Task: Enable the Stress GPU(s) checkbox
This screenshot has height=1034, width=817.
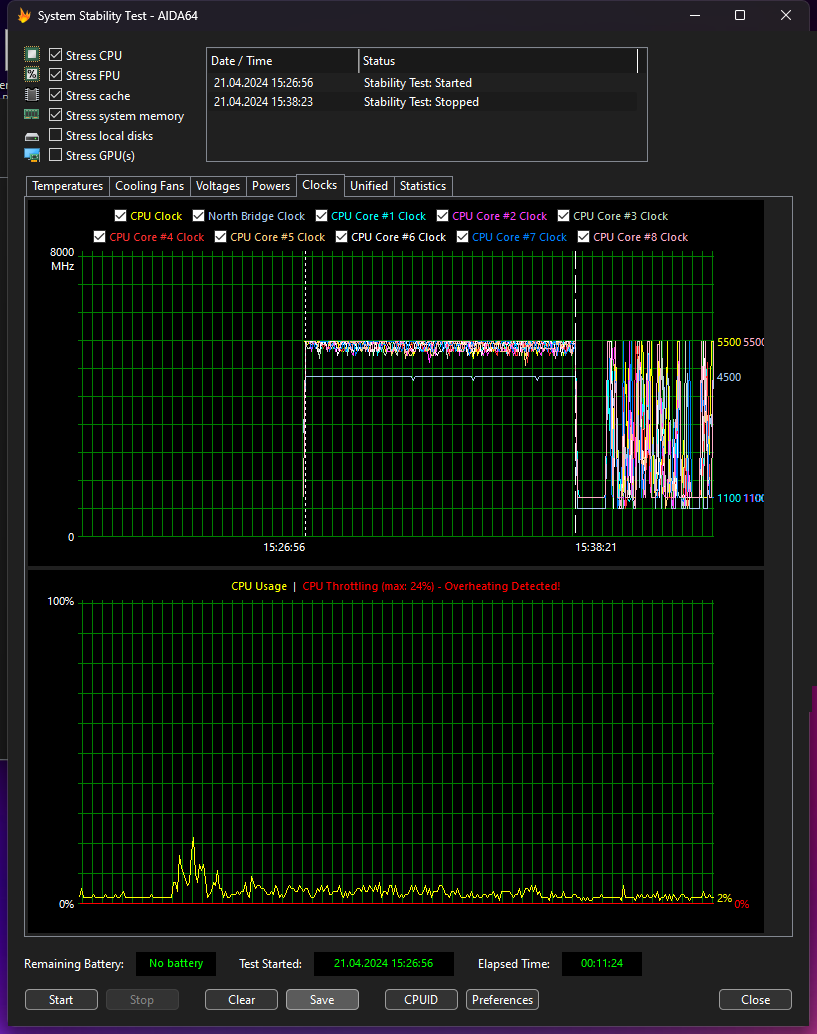Action: coord(56,156)
